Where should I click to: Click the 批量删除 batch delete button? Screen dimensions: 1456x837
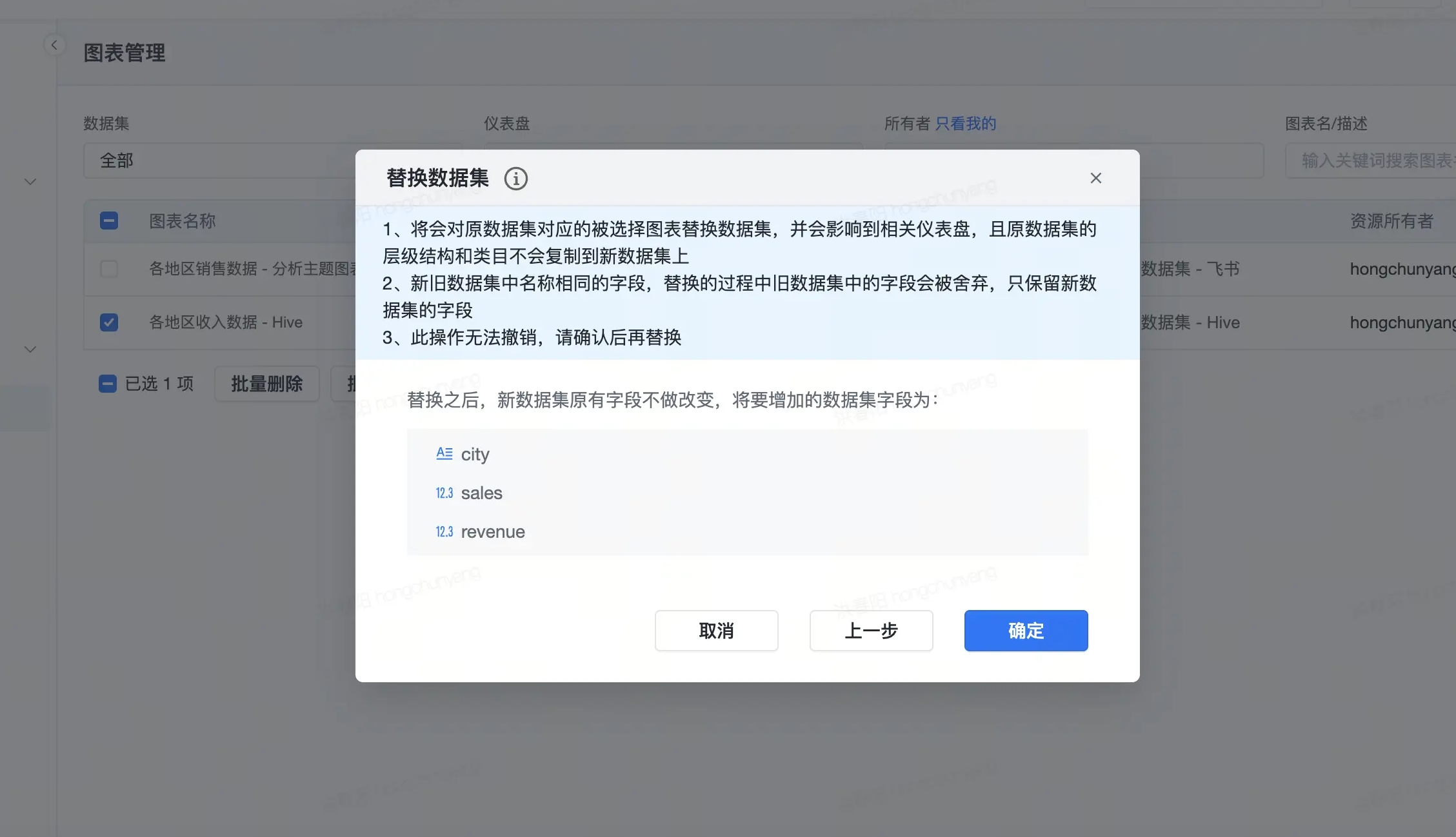266,384
